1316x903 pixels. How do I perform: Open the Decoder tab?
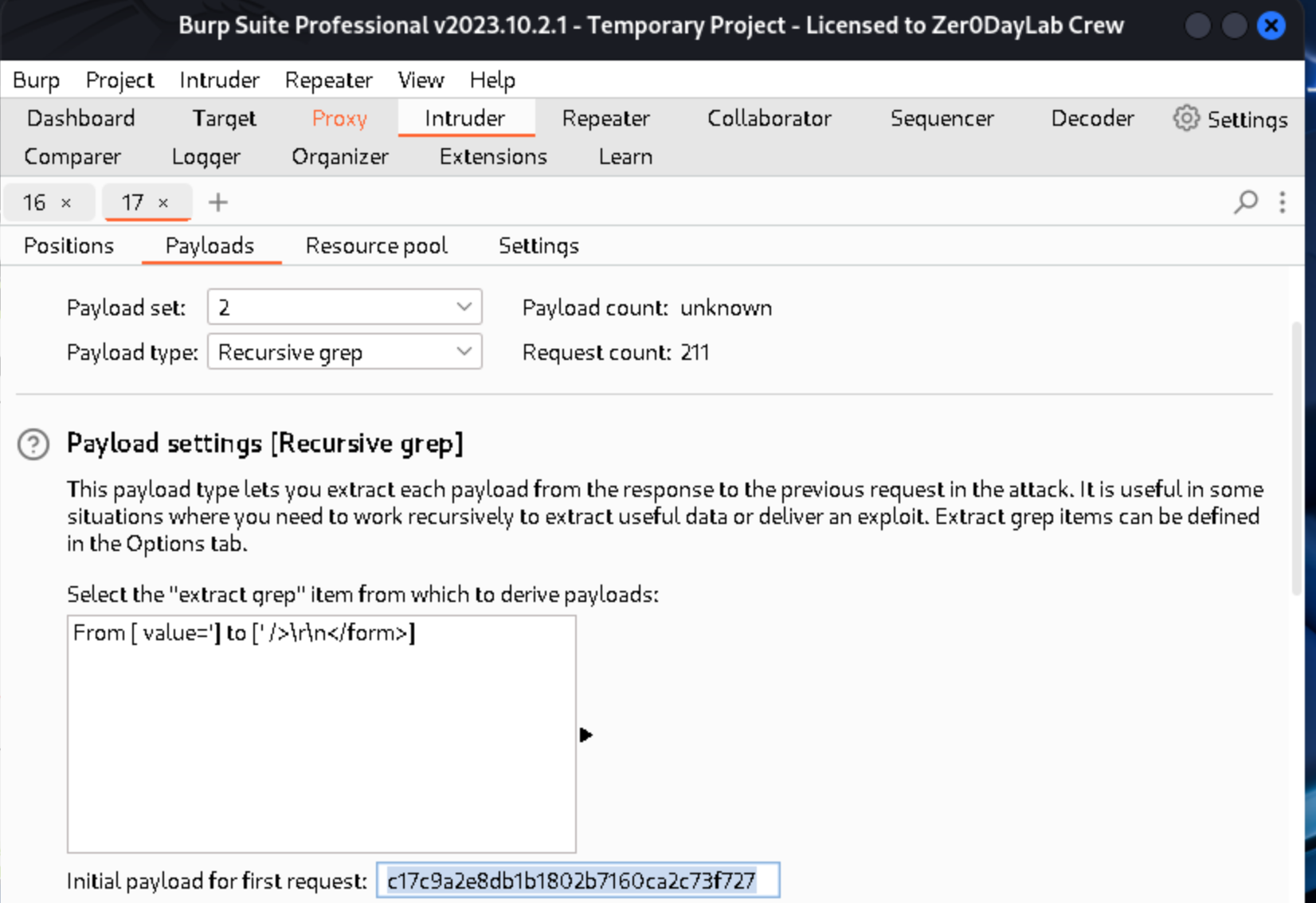coord(1092,119)
